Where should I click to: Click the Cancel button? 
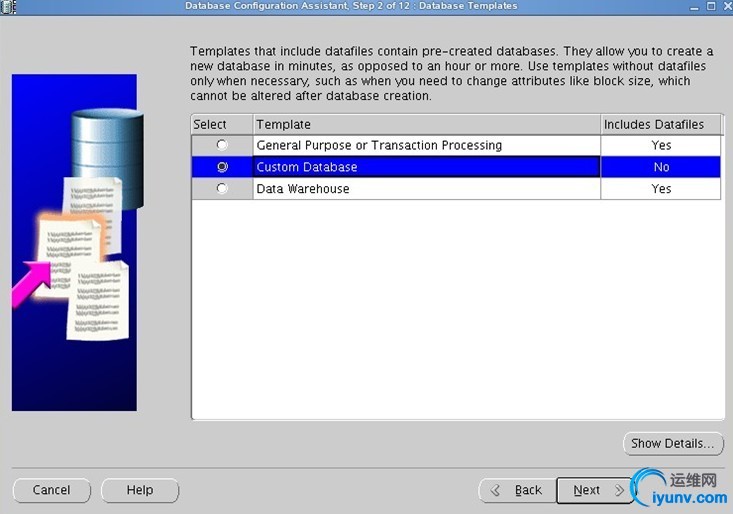tap(51, 490)
